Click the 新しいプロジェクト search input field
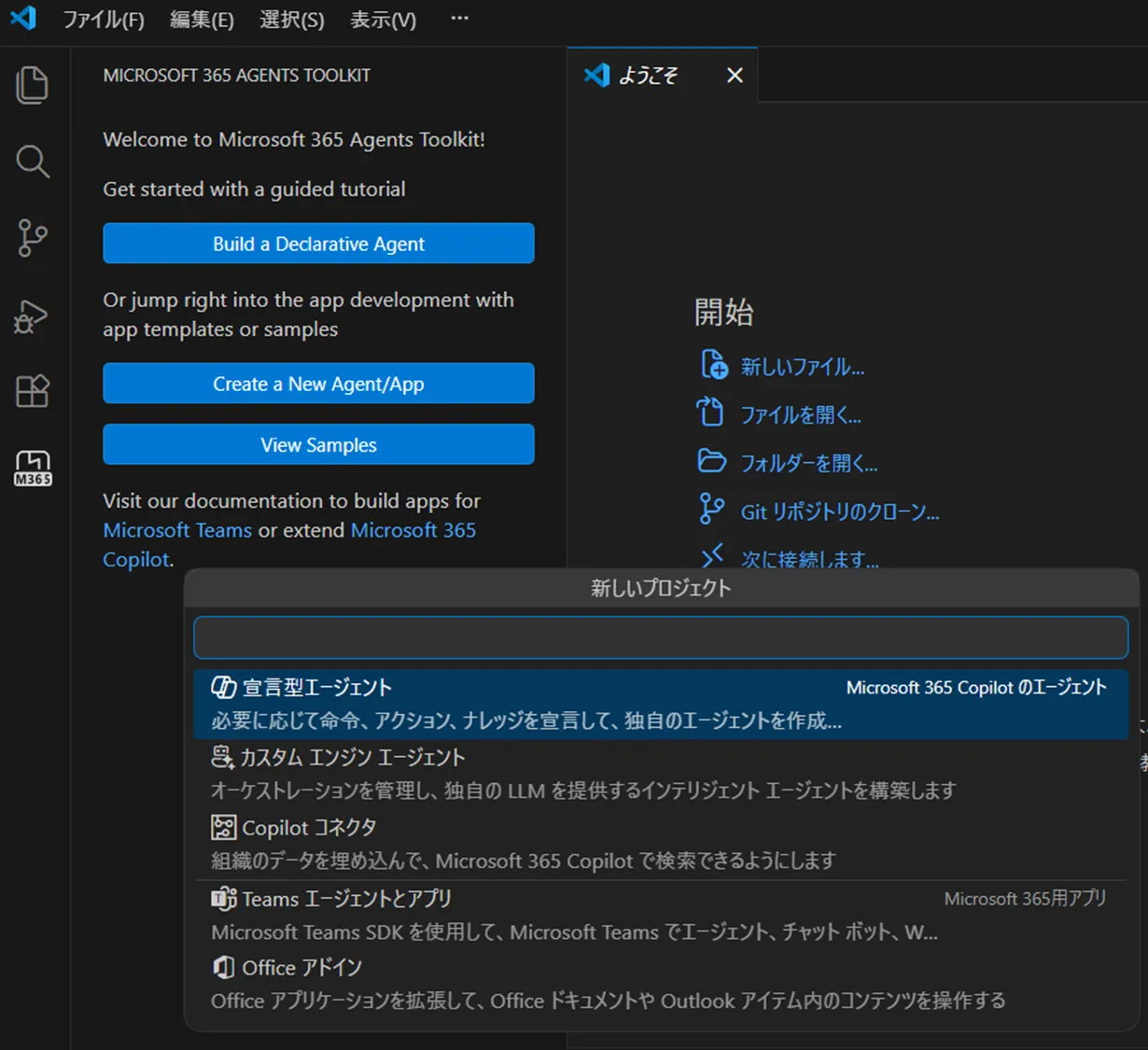The image size is (1148, 1050). 660,637
